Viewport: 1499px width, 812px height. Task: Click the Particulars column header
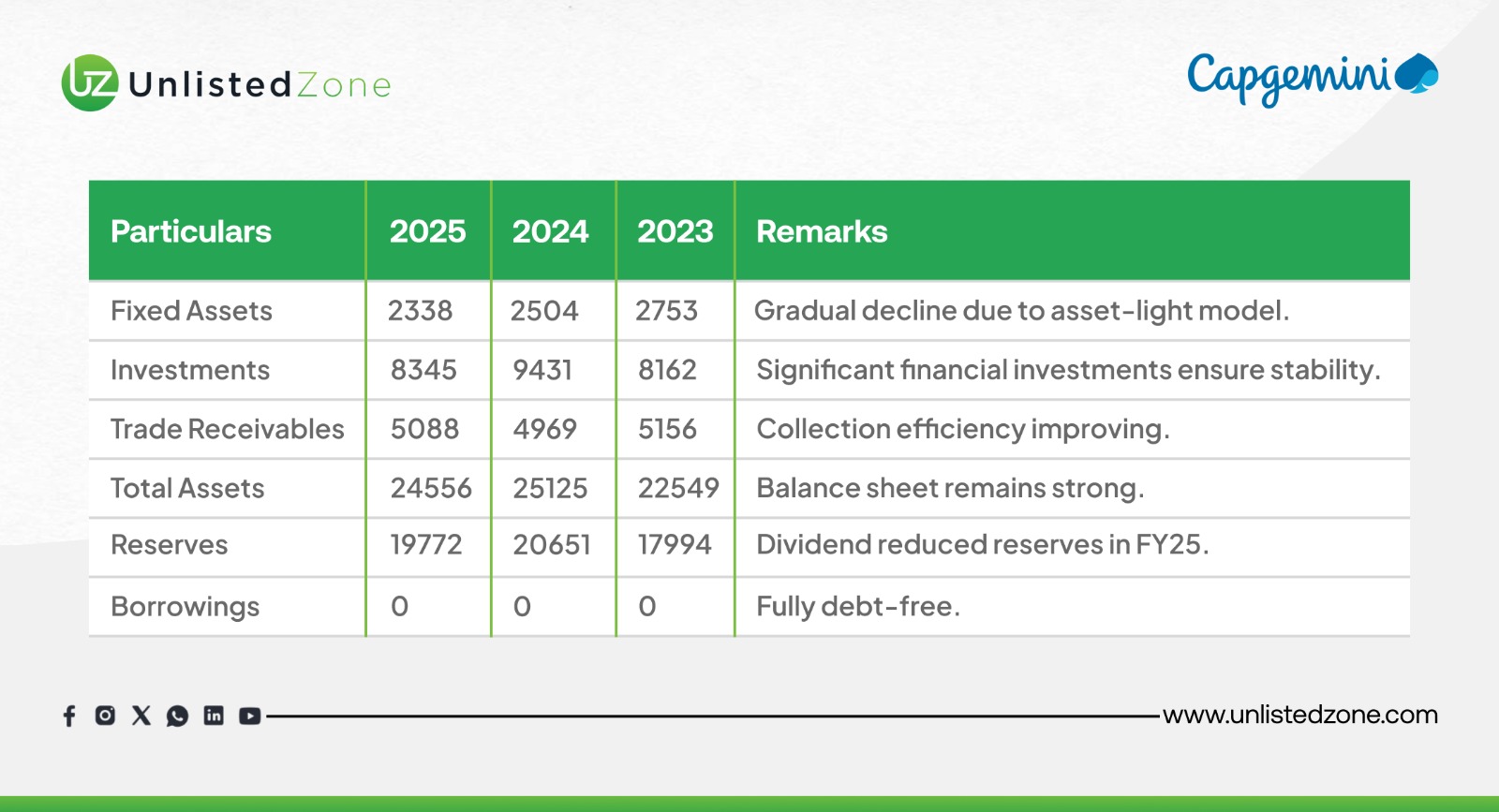(191, 231)
